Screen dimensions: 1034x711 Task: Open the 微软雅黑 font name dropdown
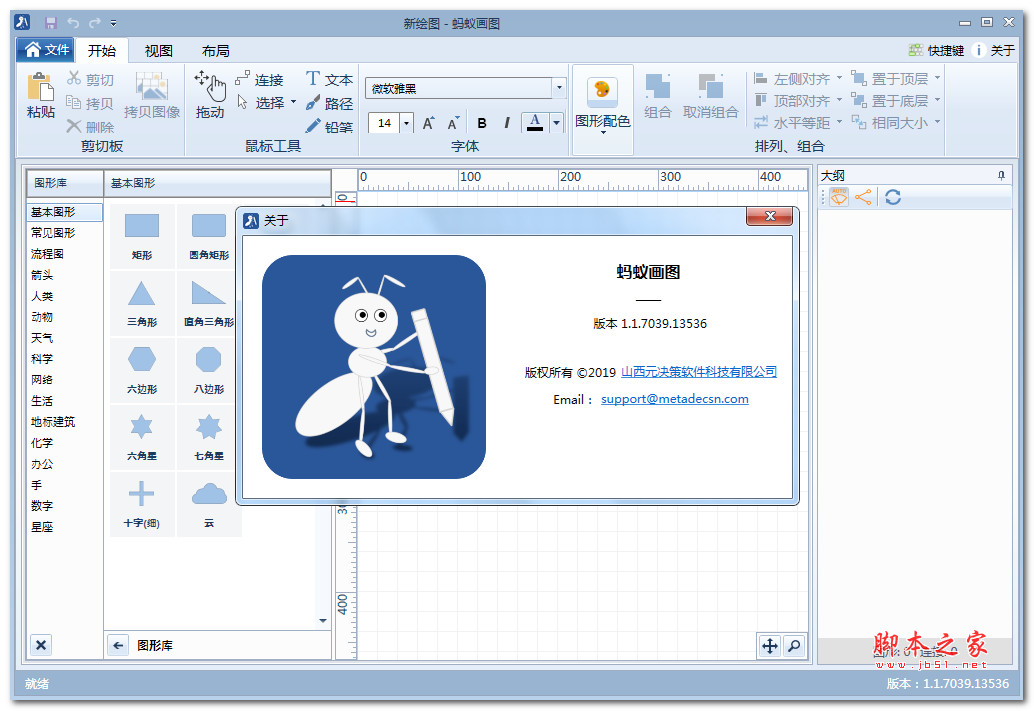point(559,88)
